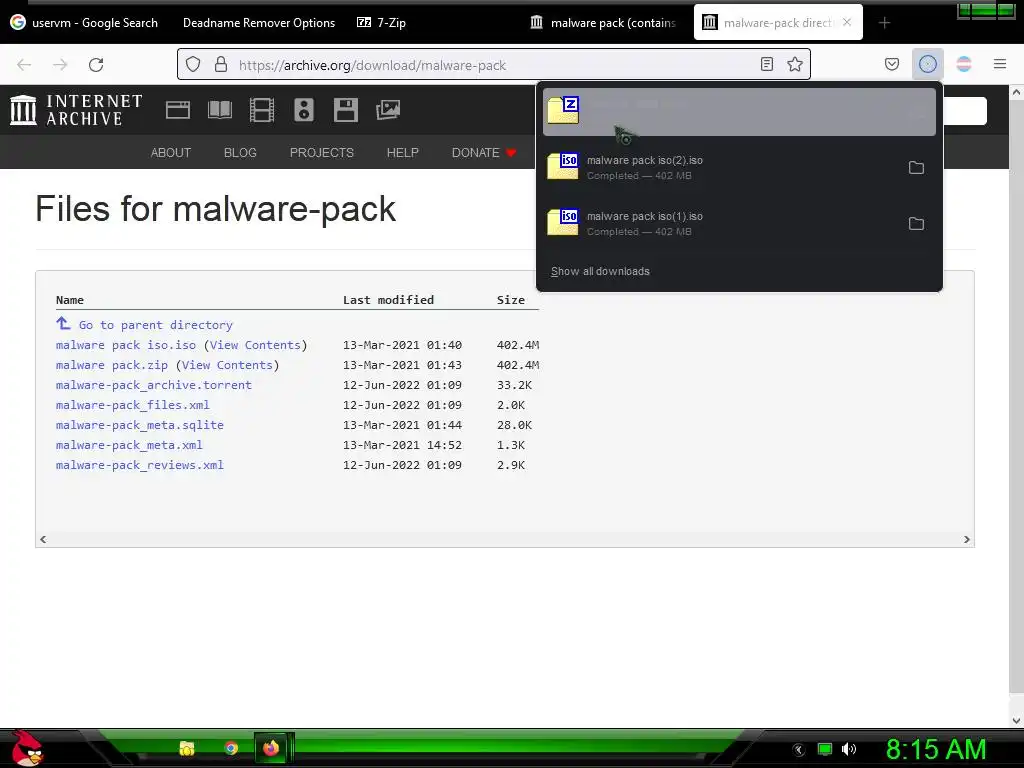Close the malware-pack directory tab
The image size is (1024, 768).
tap(847, 22)
